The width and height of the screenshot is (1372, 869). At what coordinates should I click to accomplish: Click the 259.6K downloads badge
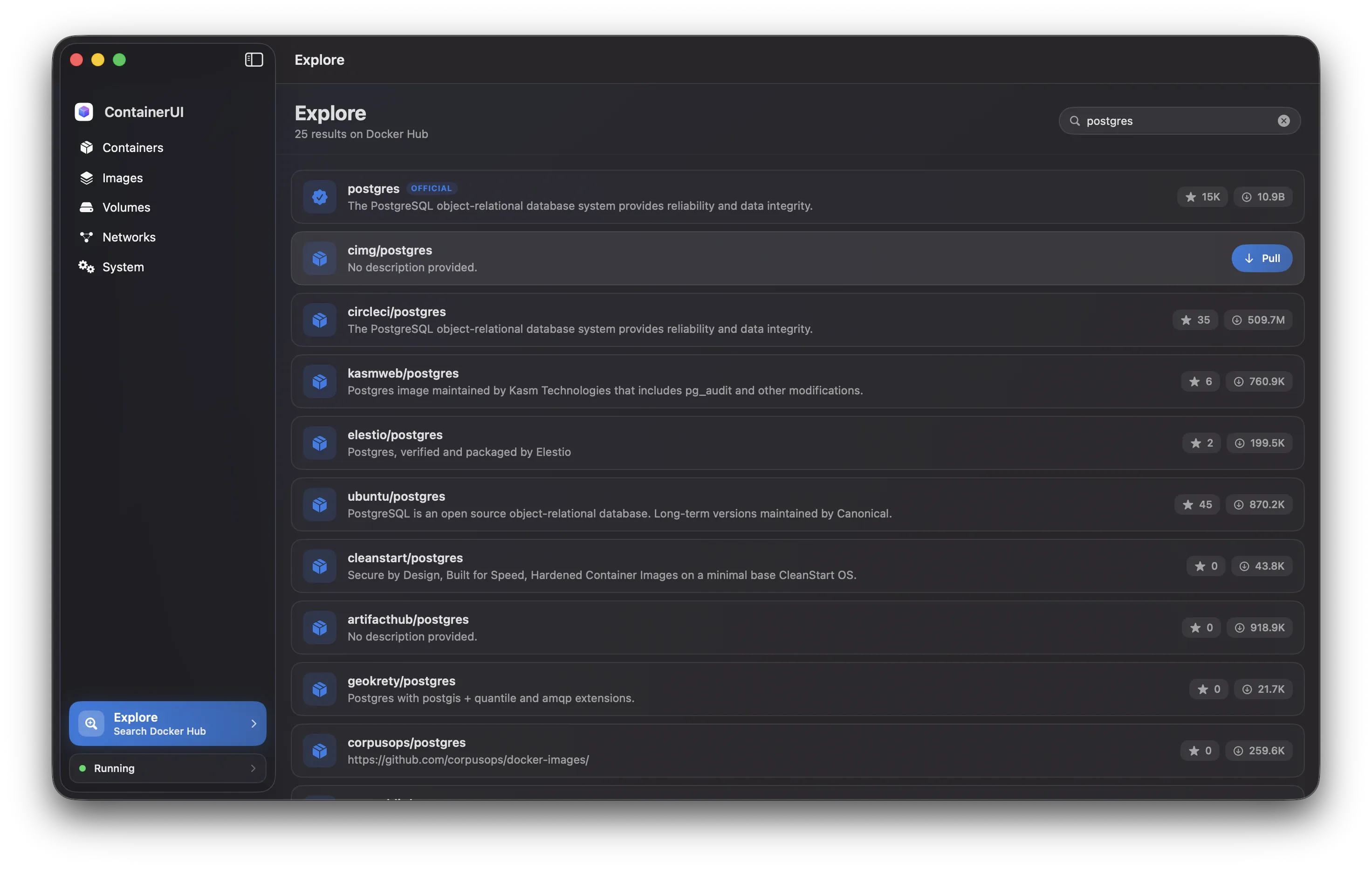(1259, 751)
